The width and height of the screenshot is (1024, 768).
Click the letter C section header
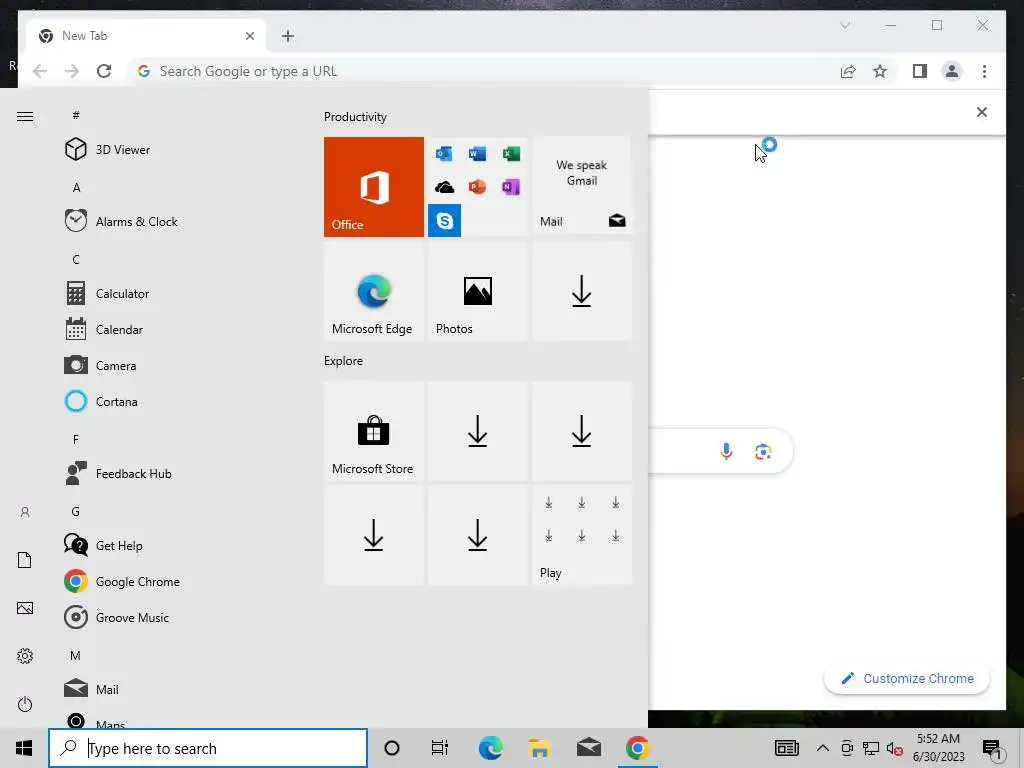[76, 260]
